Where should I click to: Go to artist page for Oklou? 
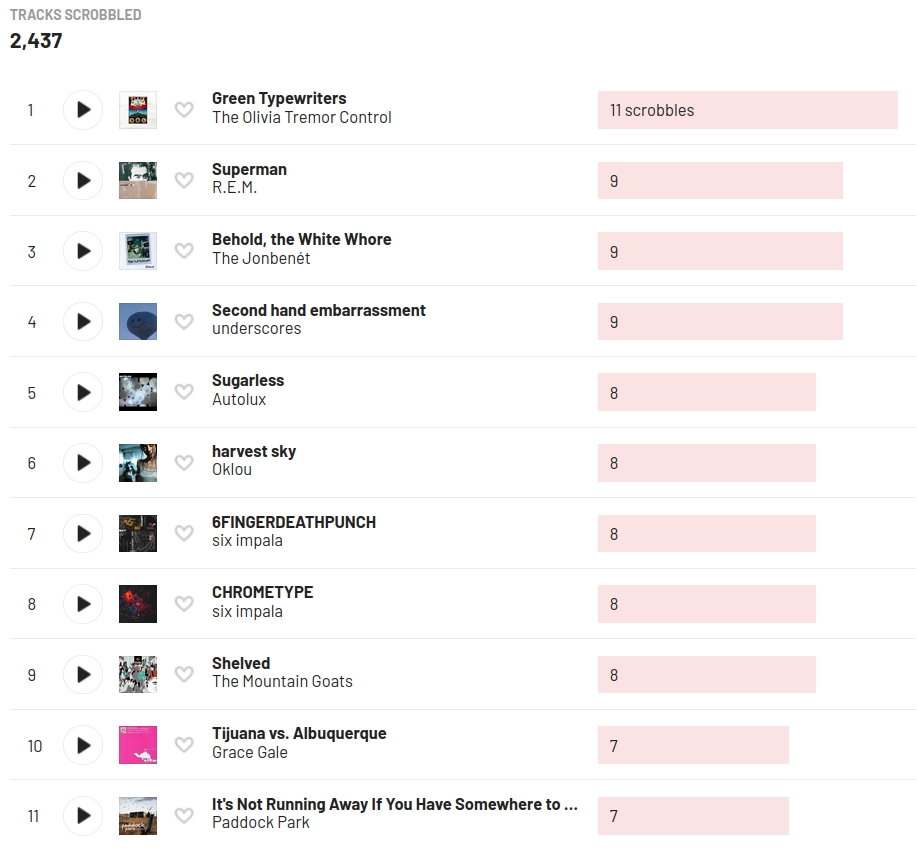pos(232,470)
